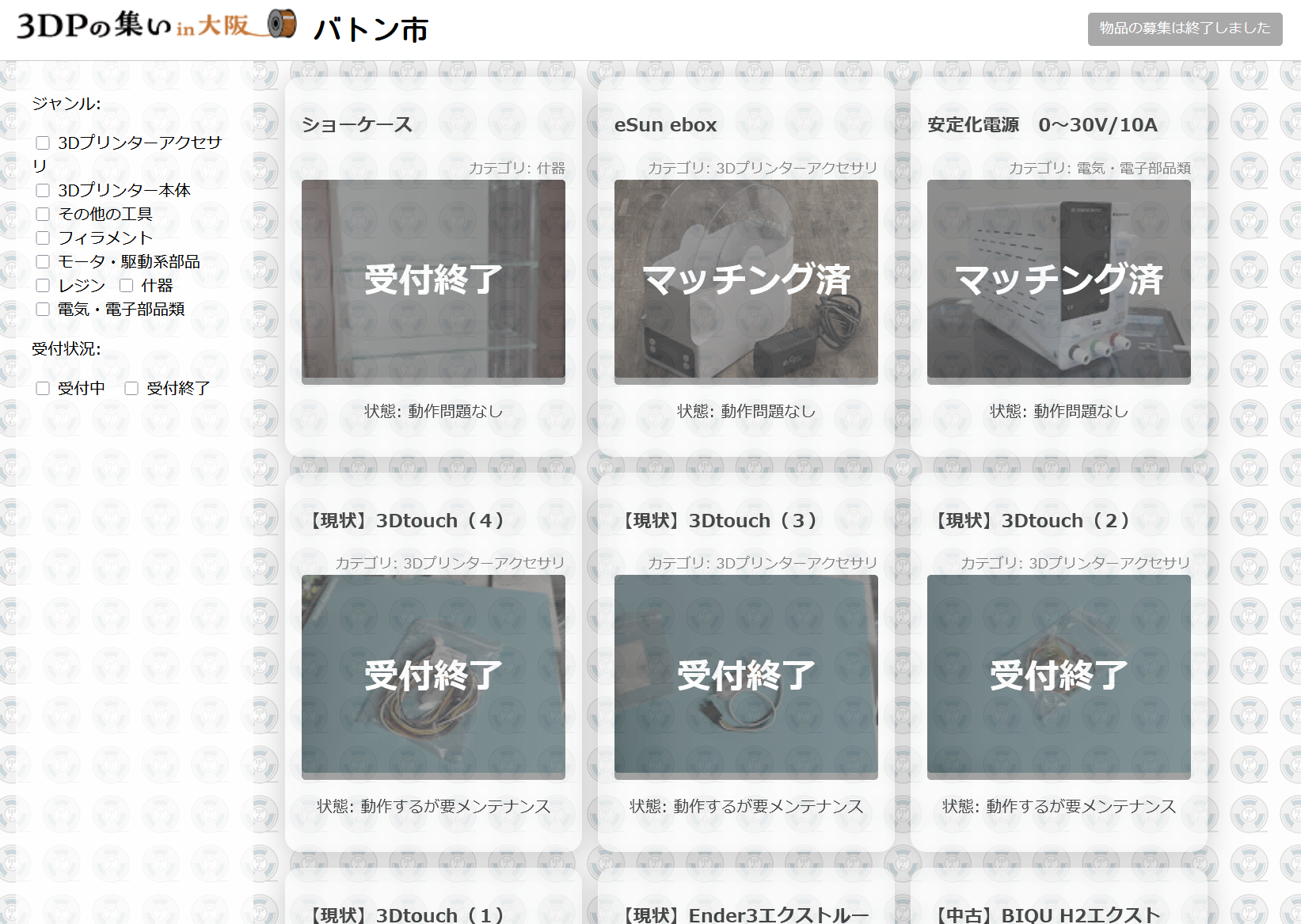Image resolution: width=1301 pixels, height=924 pixels.
Task: Click the 3DPの集い in 大阪 logo
Action: pyautogui.click(x=156, y=25)
